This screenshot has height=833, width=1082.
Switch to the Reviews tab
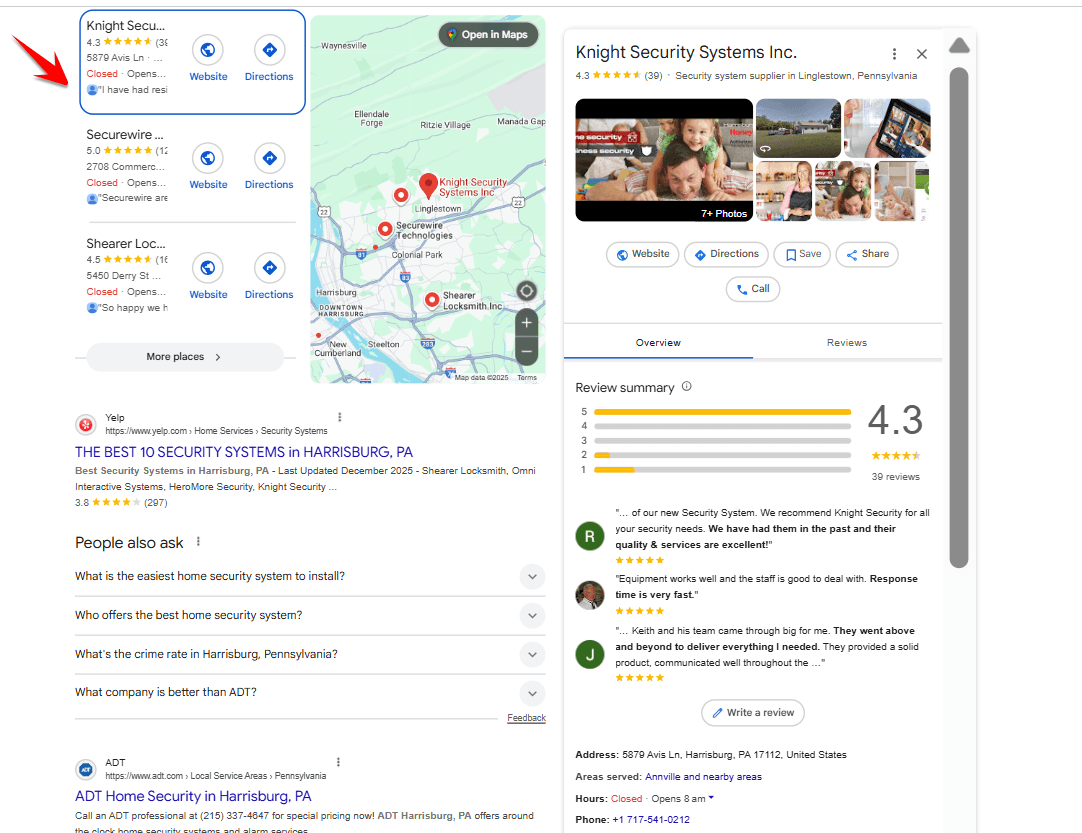pos(846,342)
